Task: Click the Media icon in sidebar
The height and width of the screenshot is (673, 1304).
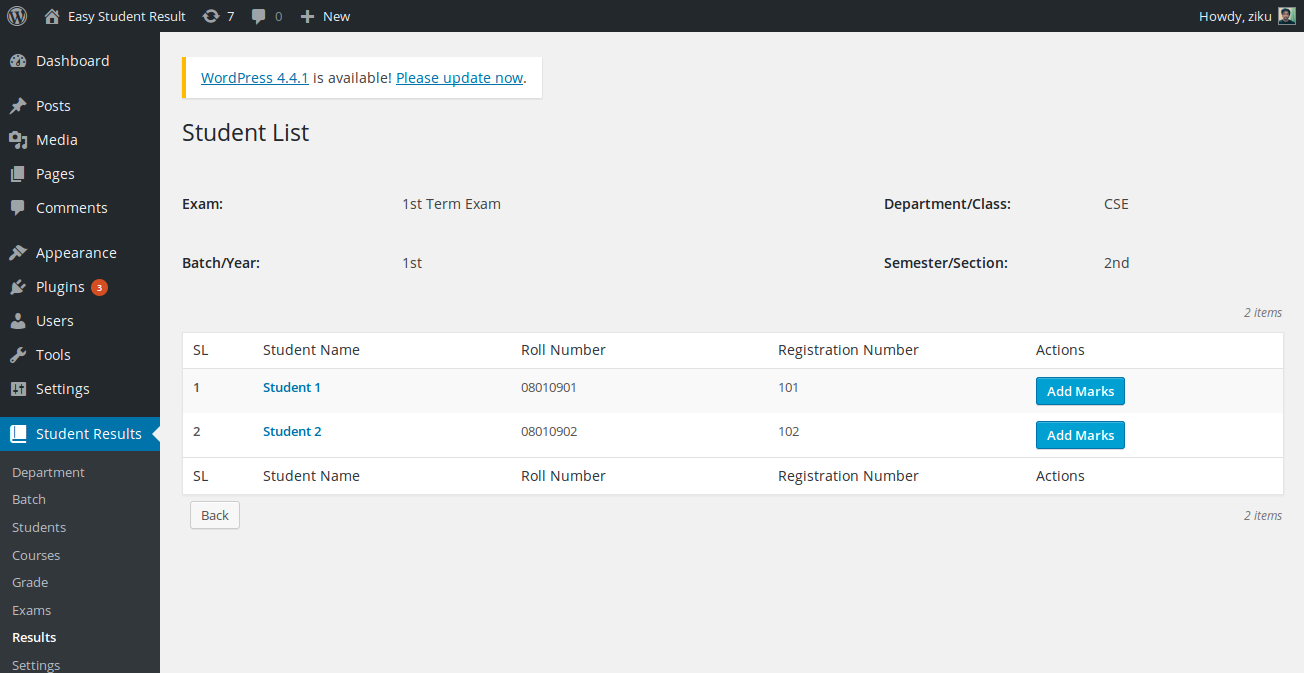Action: pos(18,140)
